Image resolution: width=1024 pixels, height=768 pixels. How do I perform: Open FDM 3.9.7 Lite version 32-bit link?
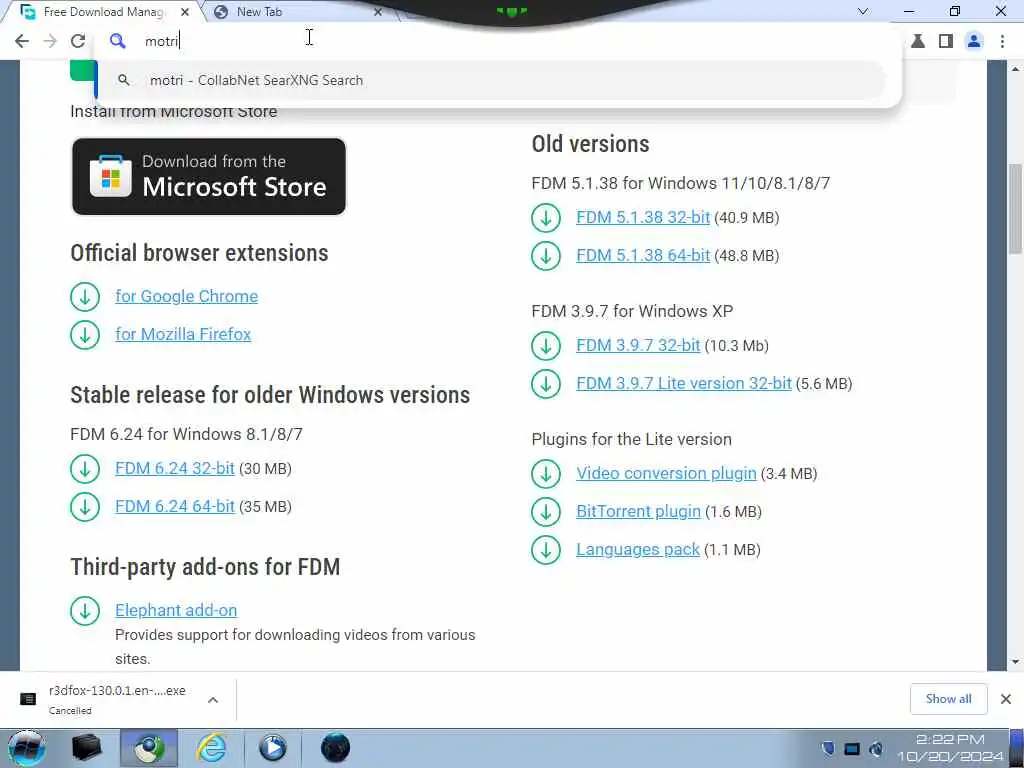684,383
